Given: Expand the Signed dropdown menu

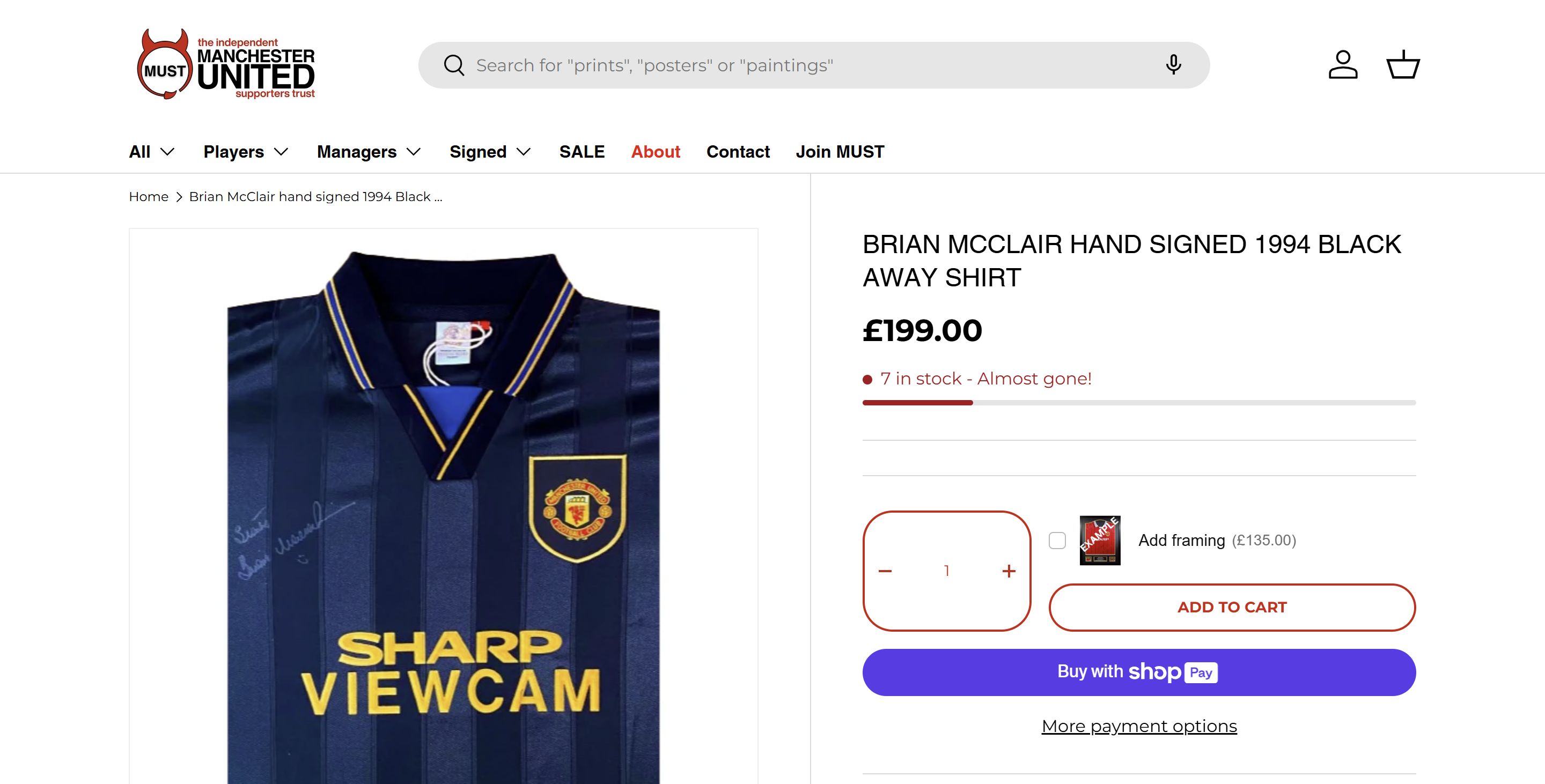Looking at the screenshot, I should click(490, 152).
